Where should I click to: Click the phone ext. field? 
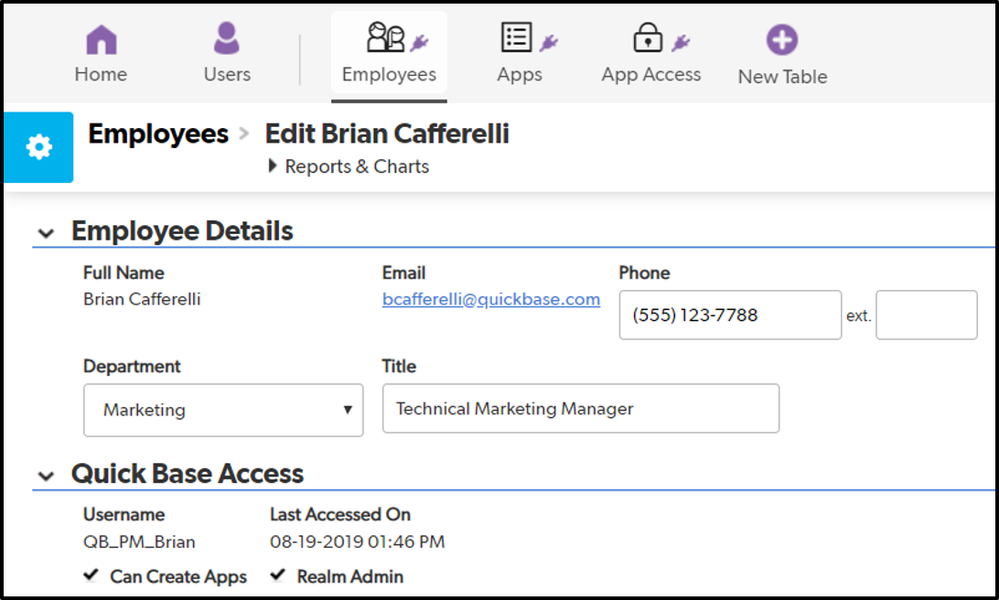926,315
